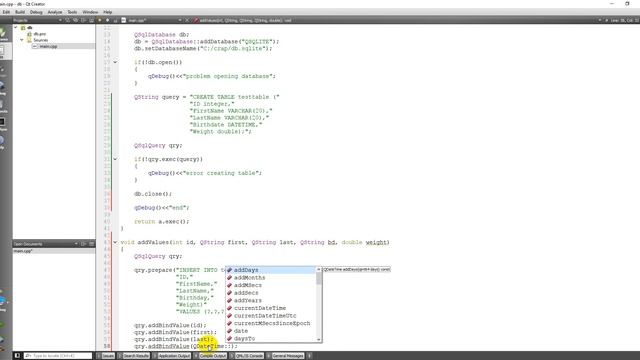Toggle the editor file lock icon

tap(116, 20)
